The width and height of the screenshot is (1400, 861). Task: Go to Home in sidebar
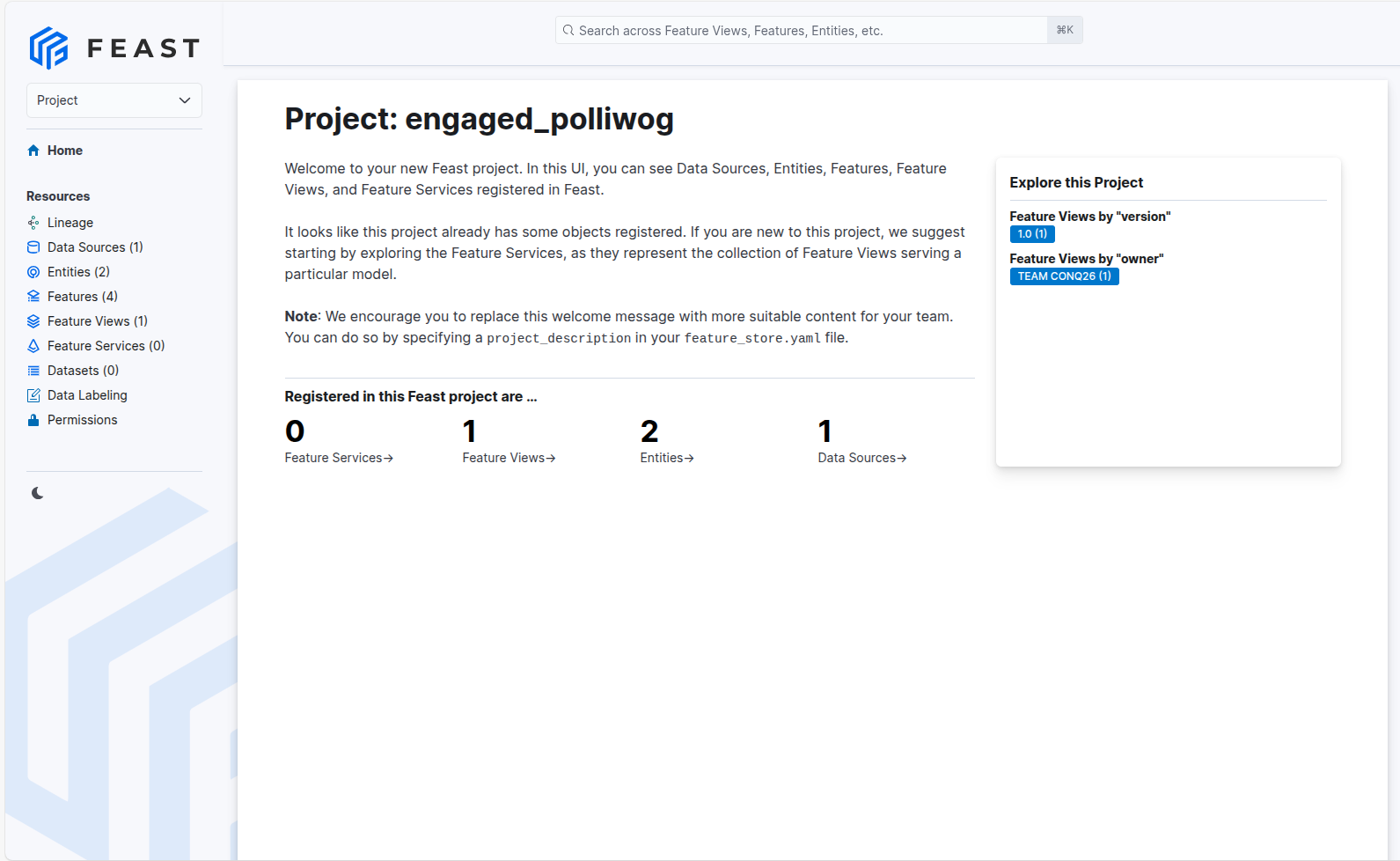click(x=64, y=151)
